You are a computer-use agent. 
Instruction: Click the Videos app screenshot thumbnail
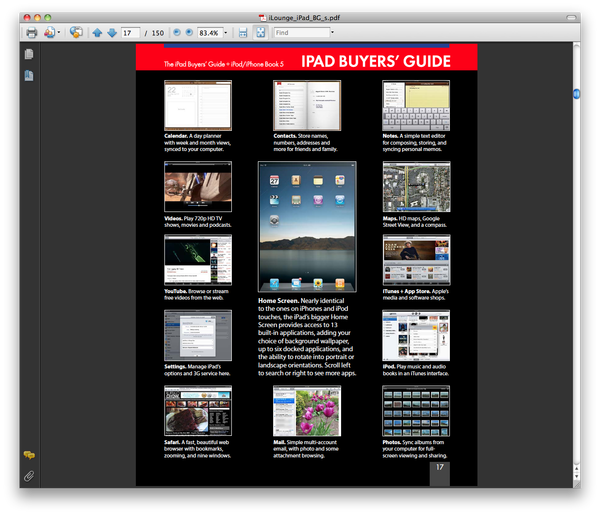point(198,186)
